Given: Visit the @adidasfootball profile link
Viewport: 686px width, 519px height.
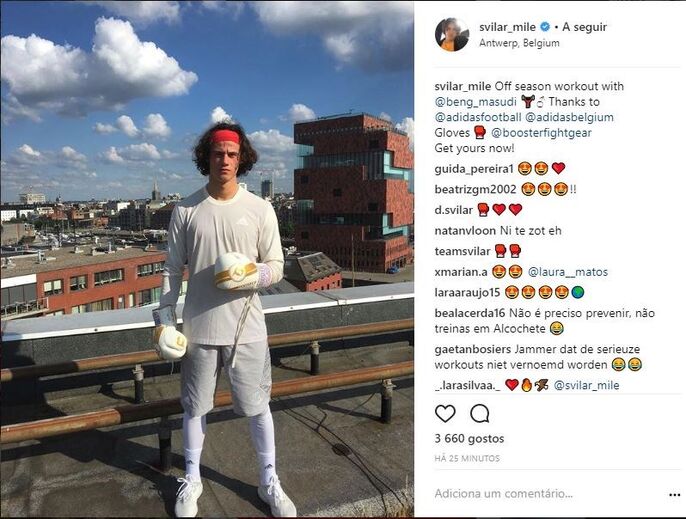Looking at the screenshot, I should pyautogui.click(x=478, y=117).
